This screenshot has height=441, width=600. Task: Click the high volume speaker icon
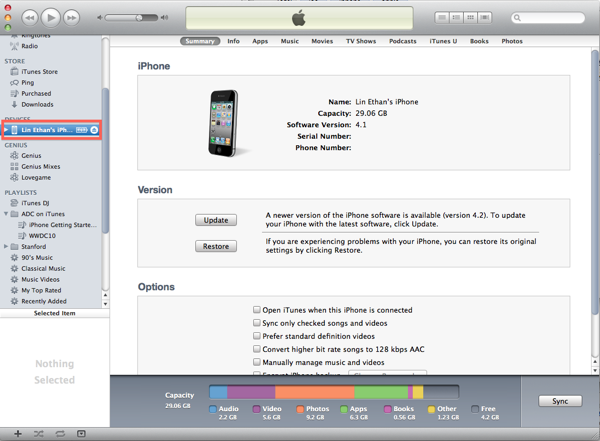(x=165, y=18)
